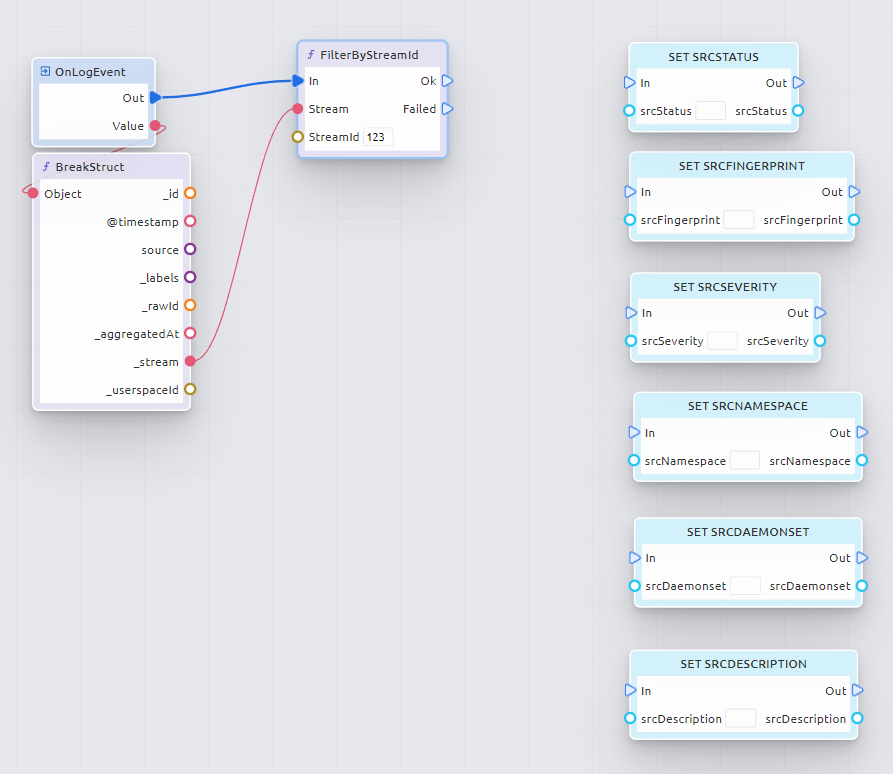The height and width of the screenshot is (774, 893).
Task: Click the Value pin on OnLogEvent node
Action: click(x=155, y=126)
